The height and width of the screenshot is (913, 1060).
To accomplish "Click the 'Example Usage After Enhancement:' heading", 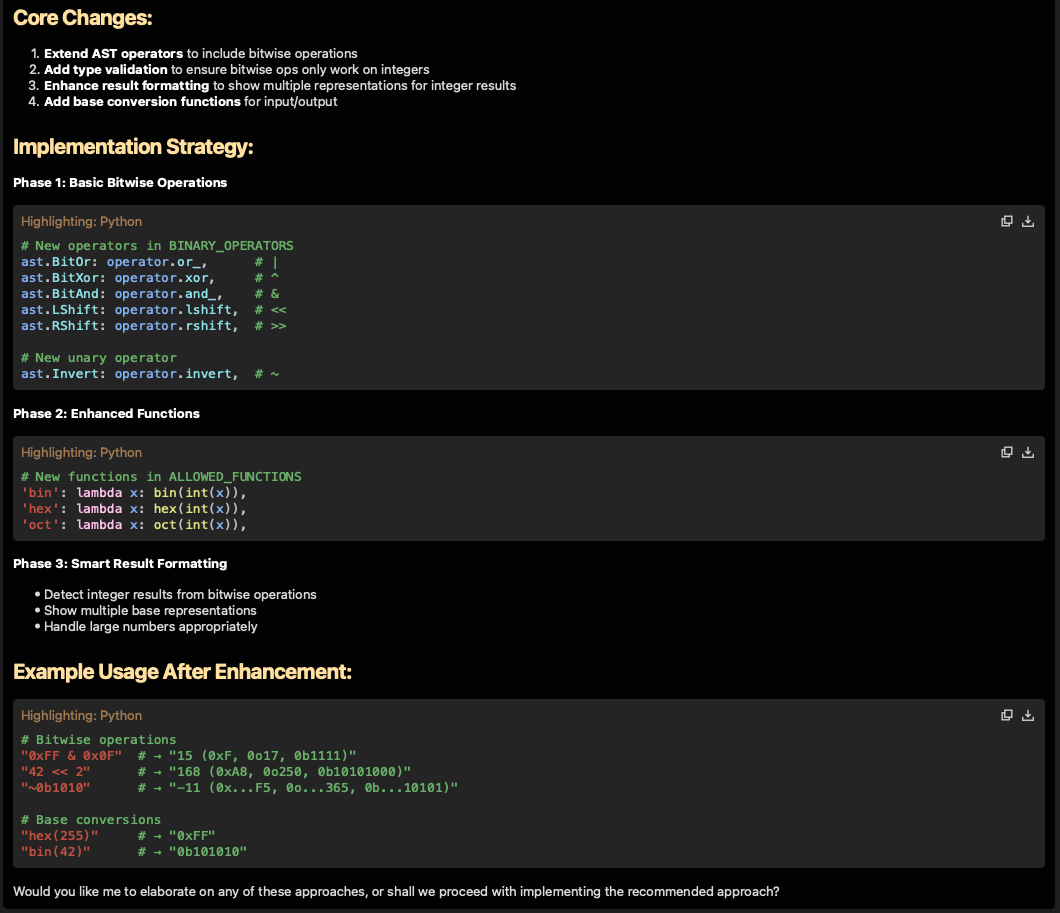I will coord(182,672).
